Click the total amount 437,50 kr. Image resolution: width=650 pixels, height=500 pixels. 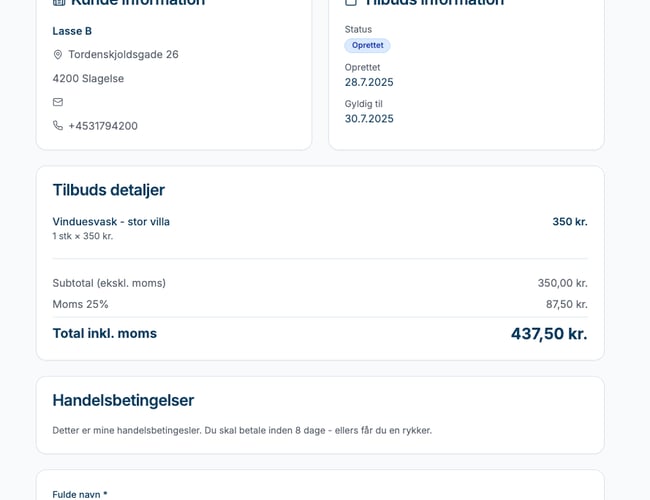click(549, 334)
